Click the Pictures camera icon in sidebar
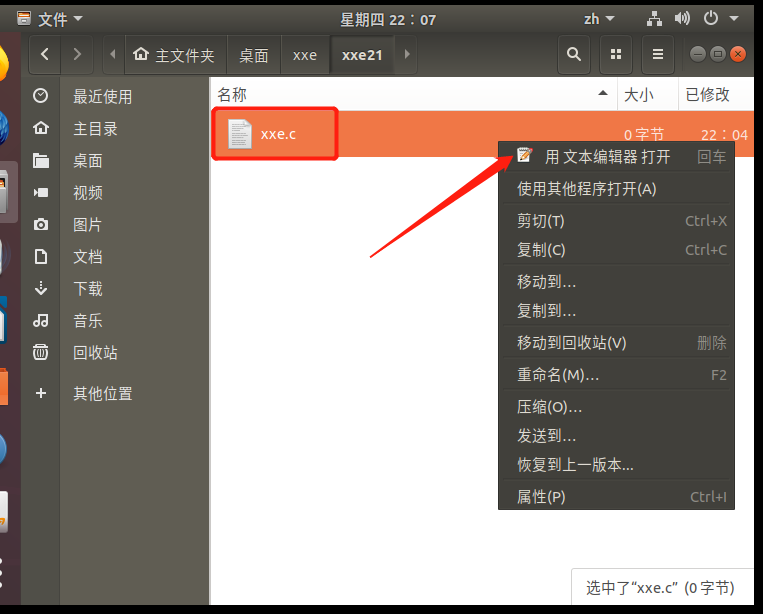The height and width of the screenshot is (614, 763). pyautogui.click(x=40, y=224)
